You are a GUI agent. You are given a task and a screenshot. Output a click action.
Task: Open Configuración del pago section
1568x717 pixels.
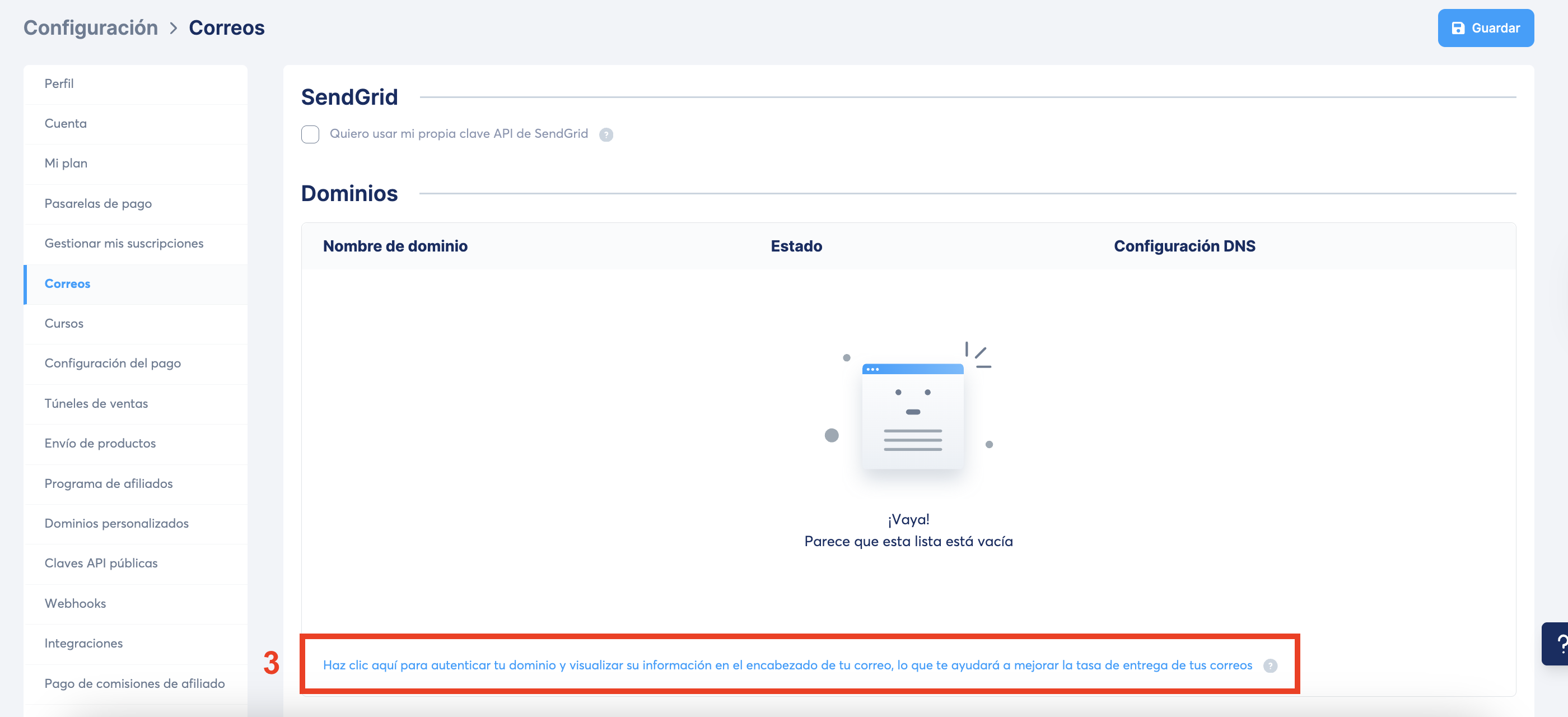point(113,364)
